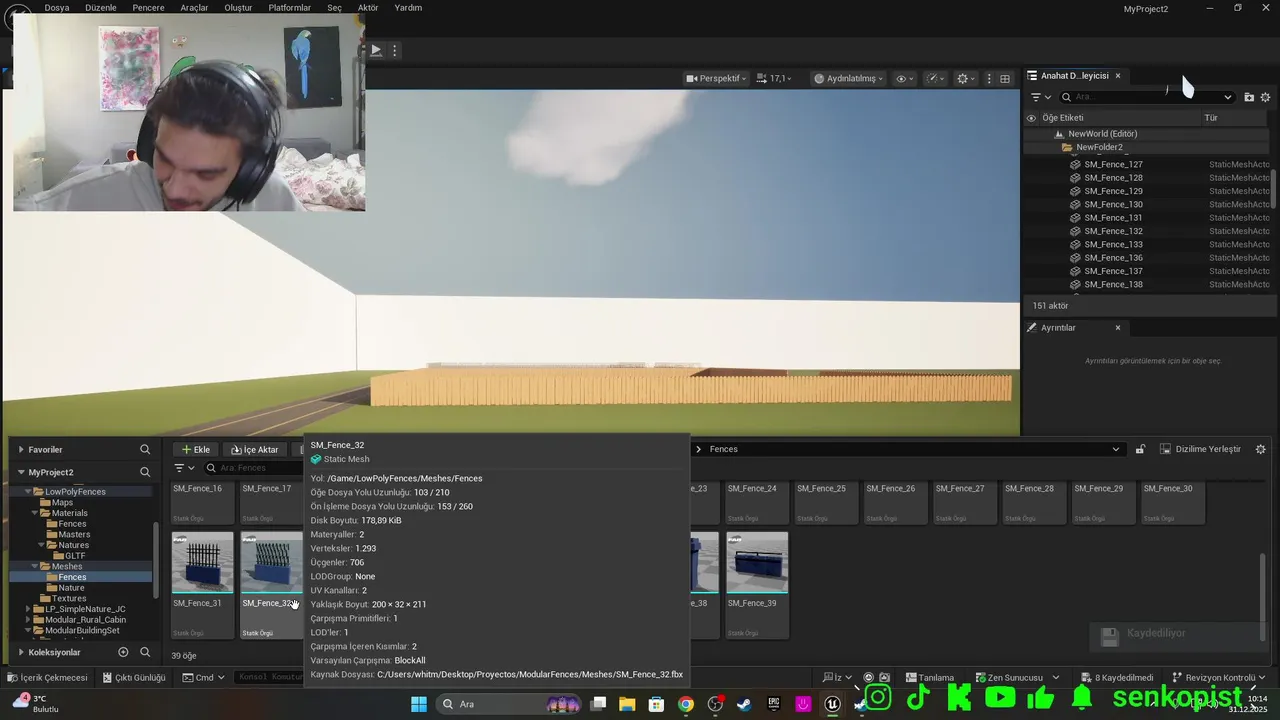Open the viewport vertical dots options

(x=989, y=78)
